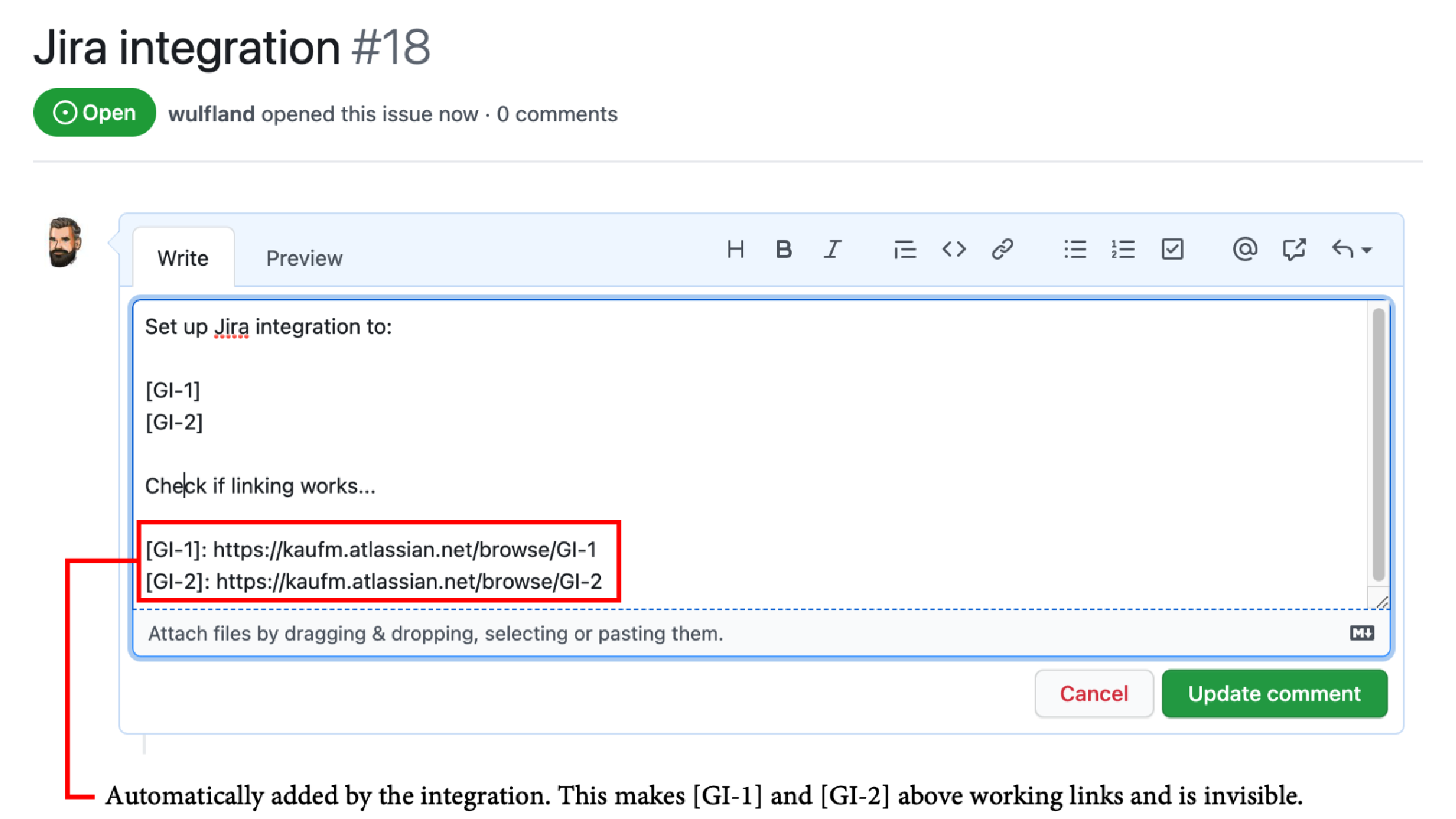Mention a user with the @ icon
Image resolution: width=1456 pixels, height=819 pixels.
[1244, 250]
